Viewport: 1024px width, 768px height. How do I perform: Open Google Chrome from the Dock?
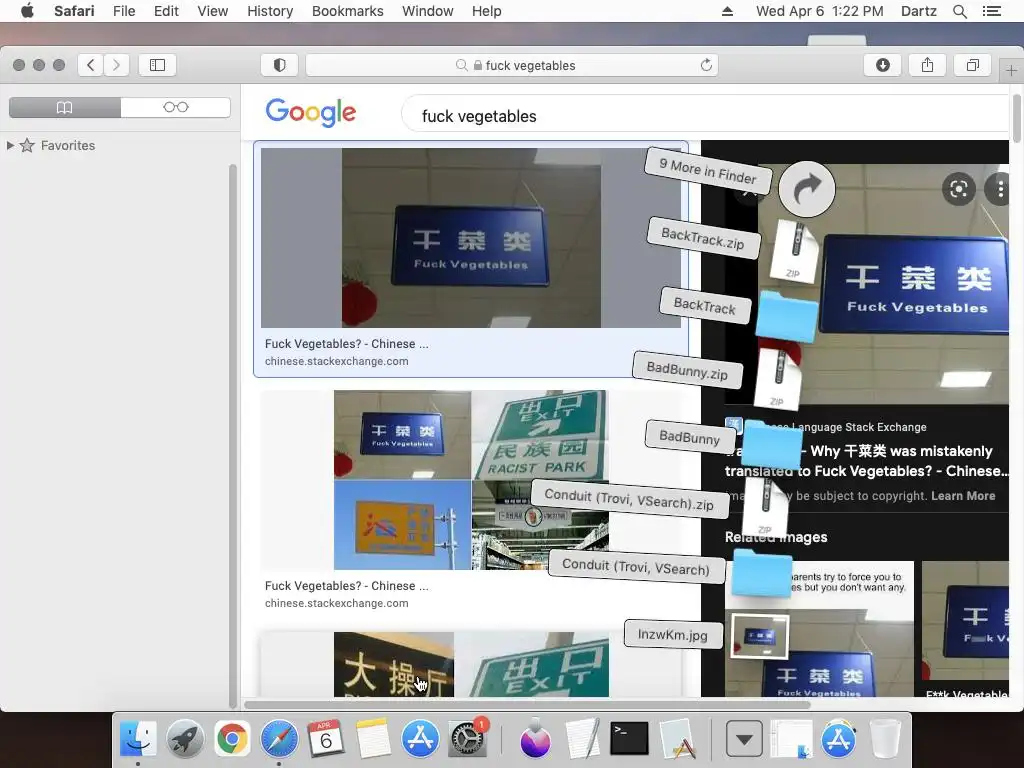(x=232, y=739)
